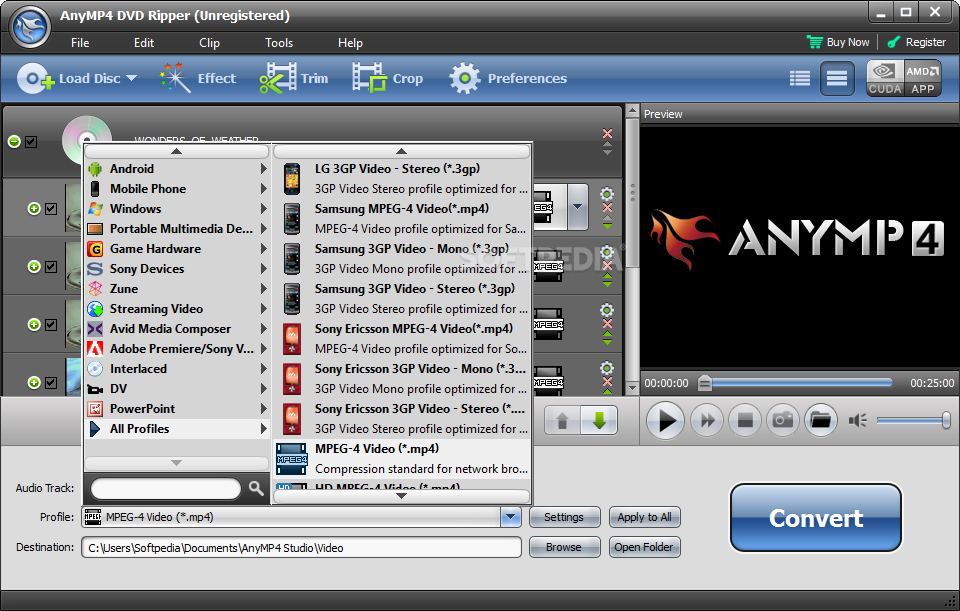960x611 pixels.
Task: Open the Profile dropdown arrow
Action: [511, 517]
